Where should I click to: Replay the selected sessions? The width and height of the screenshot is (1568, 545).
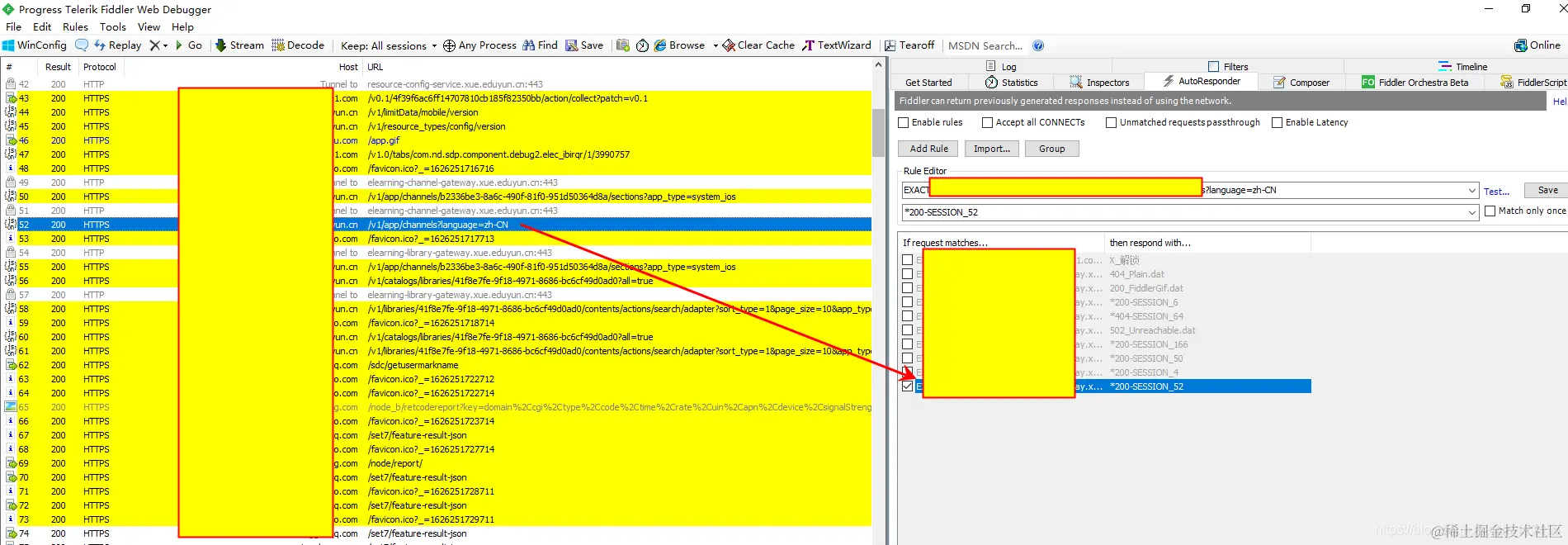117,45
